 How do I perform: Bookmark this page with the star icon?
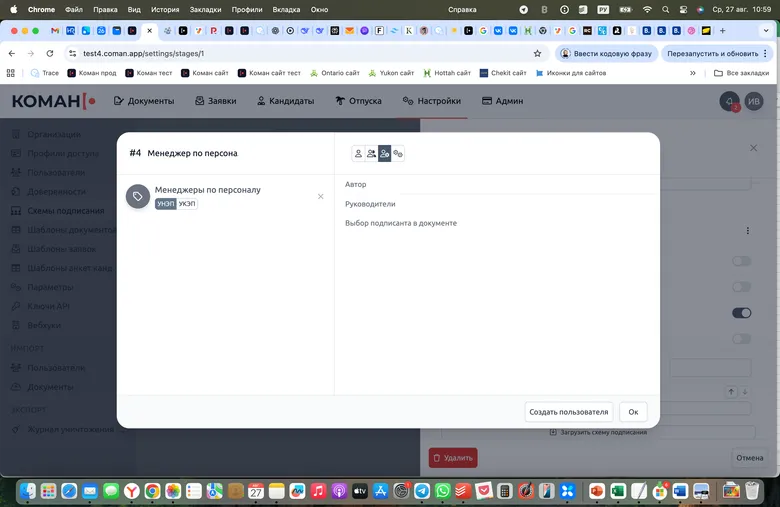(x=537, y=53)
